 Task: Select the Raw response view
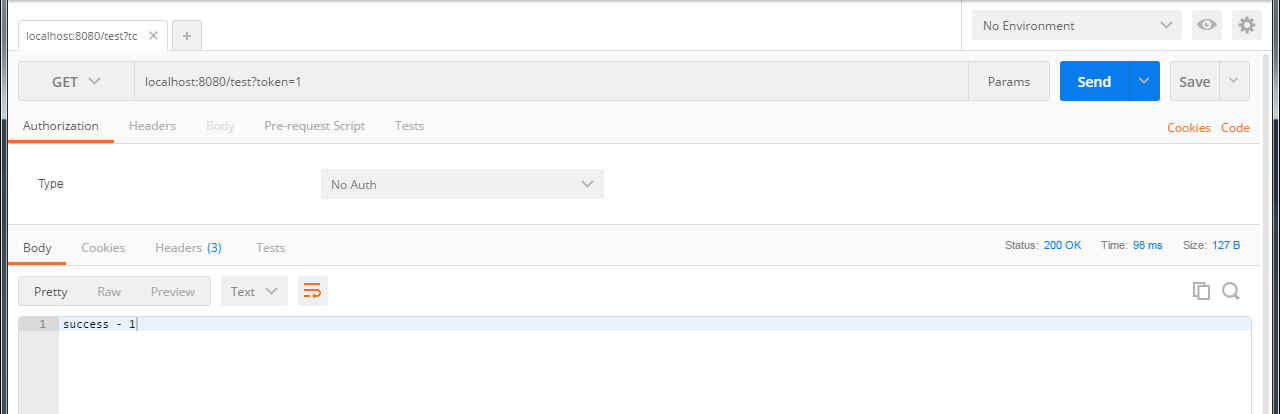click(109, 291)
